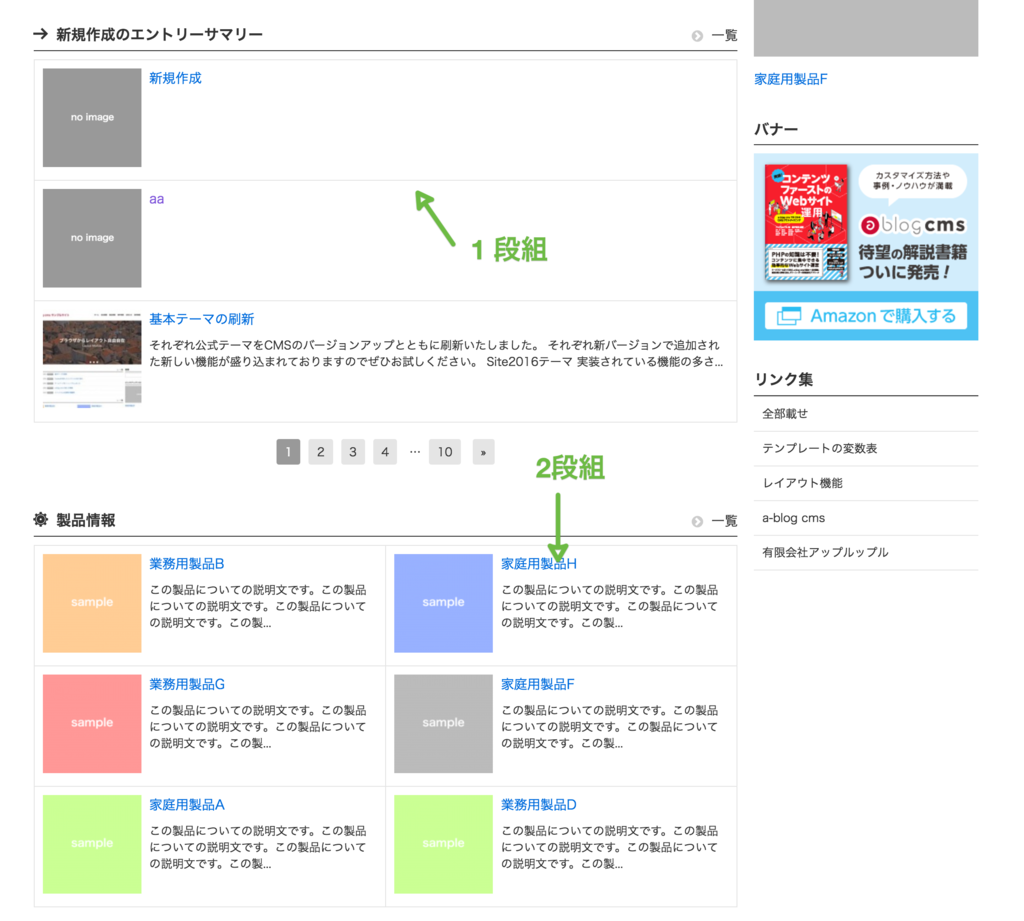Click the chevron icon next to 製品情報 一覧

pos(698,520)
